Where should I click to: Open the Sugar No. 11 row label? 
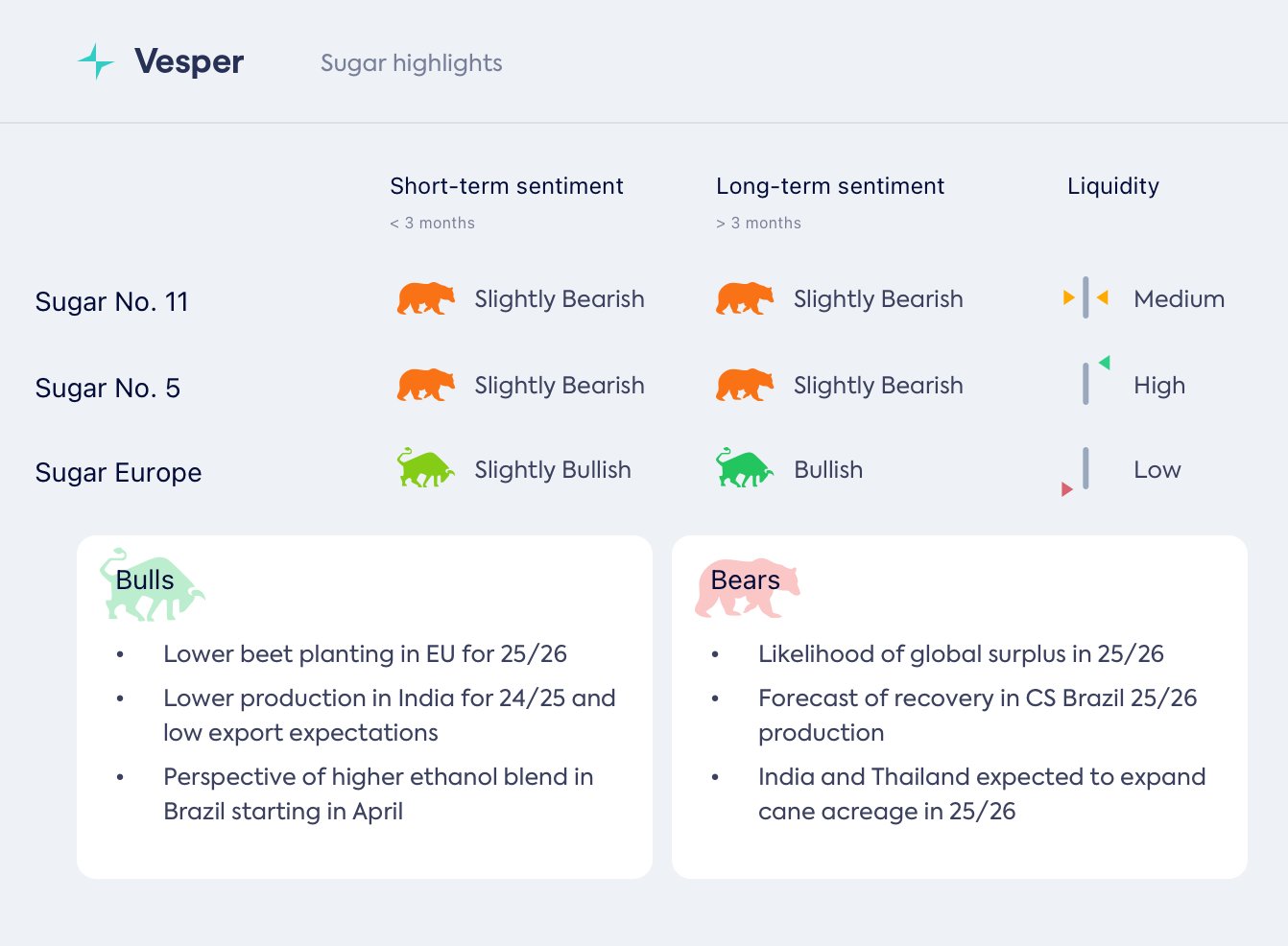(111, 302)
